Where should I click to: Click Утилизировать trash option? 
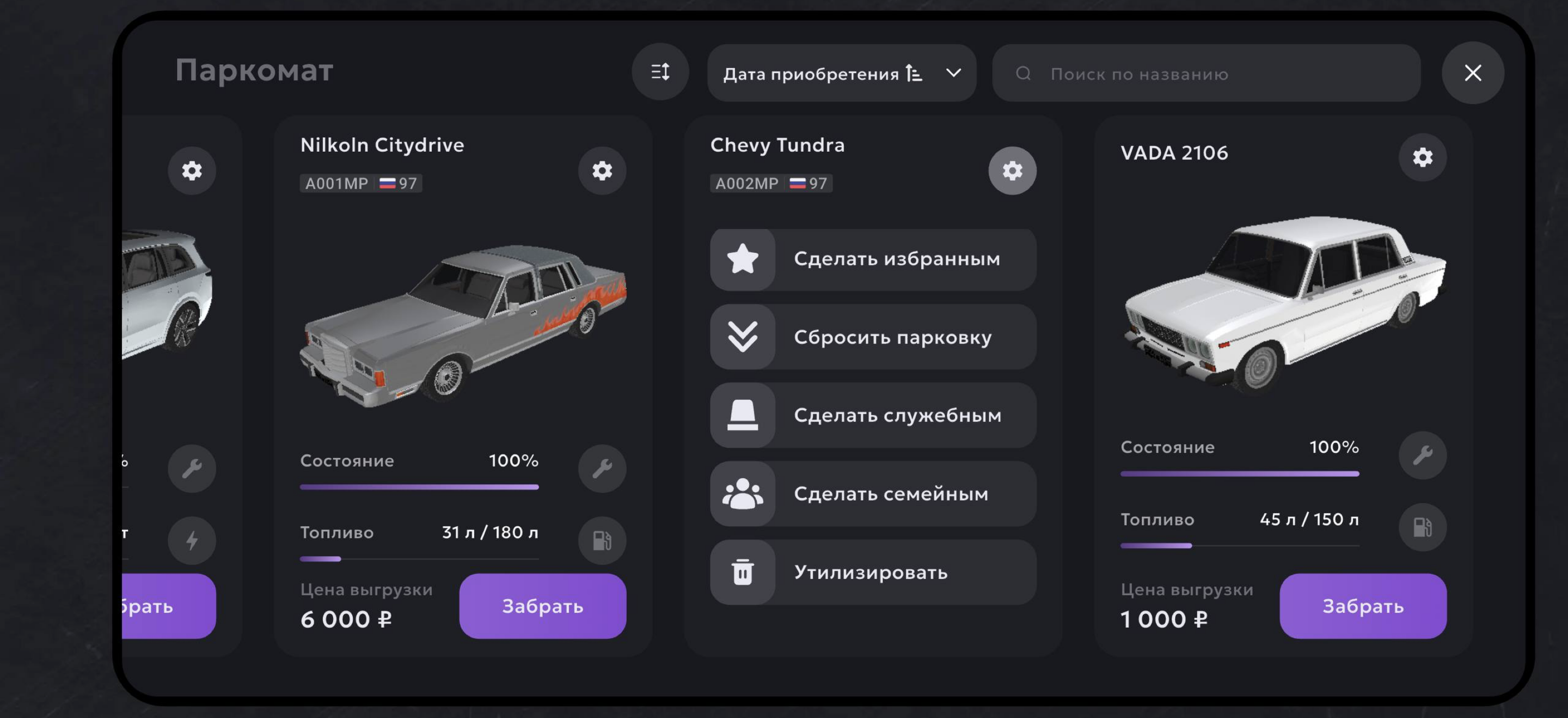click(x=873, y=573)
